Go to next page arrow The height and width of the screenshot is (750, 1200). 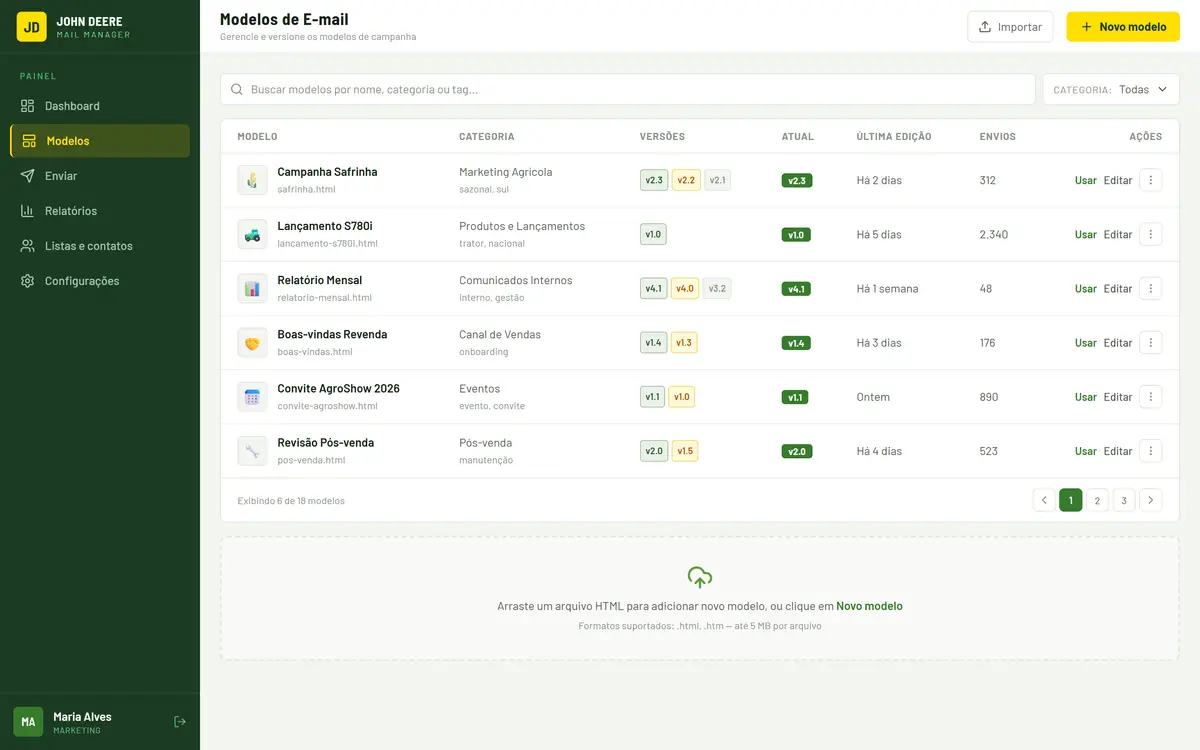[1151, 500]
